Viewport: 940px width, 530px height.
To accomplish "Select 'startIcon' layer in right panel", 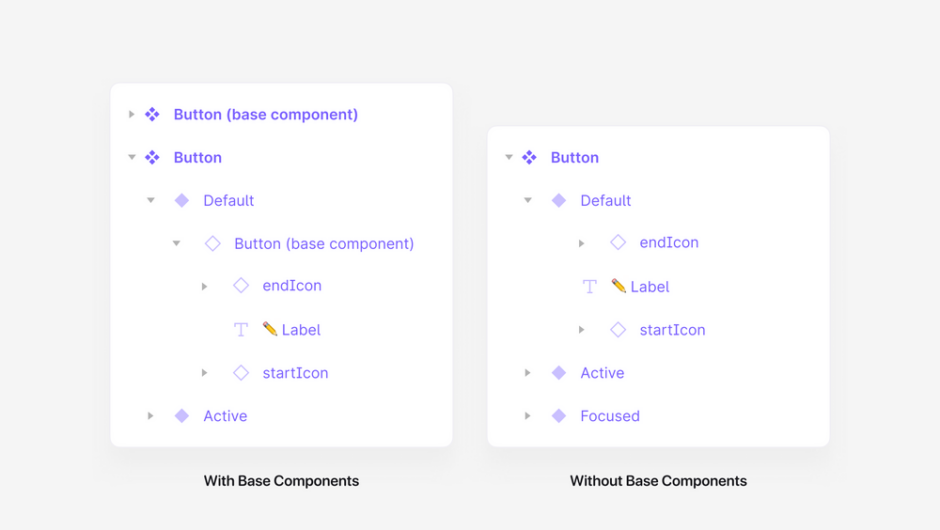I will coord(672,330).
